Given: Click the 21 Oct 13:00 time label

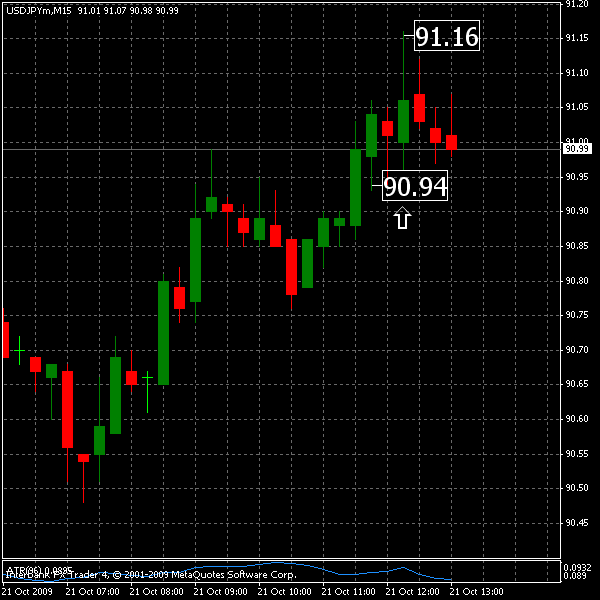Looking at the screenshot, I should (x=476, y=592).
